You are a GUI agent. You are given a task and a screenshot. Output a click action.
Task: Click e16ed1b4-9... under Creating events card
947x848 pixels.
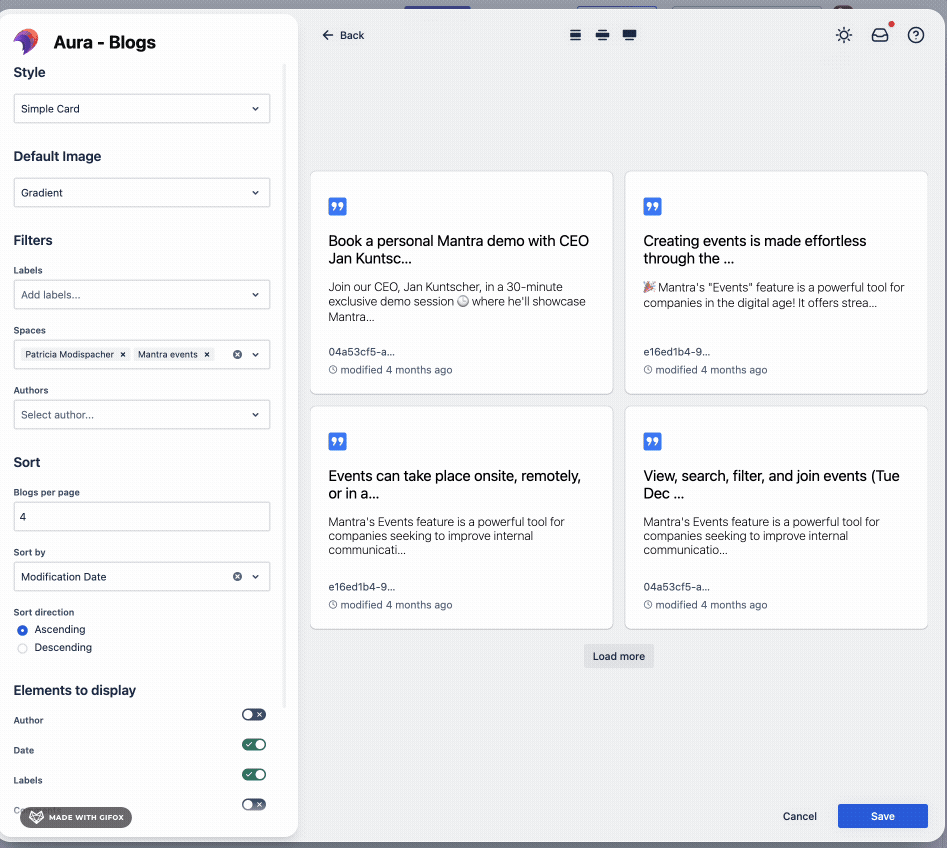pos(676,352)
